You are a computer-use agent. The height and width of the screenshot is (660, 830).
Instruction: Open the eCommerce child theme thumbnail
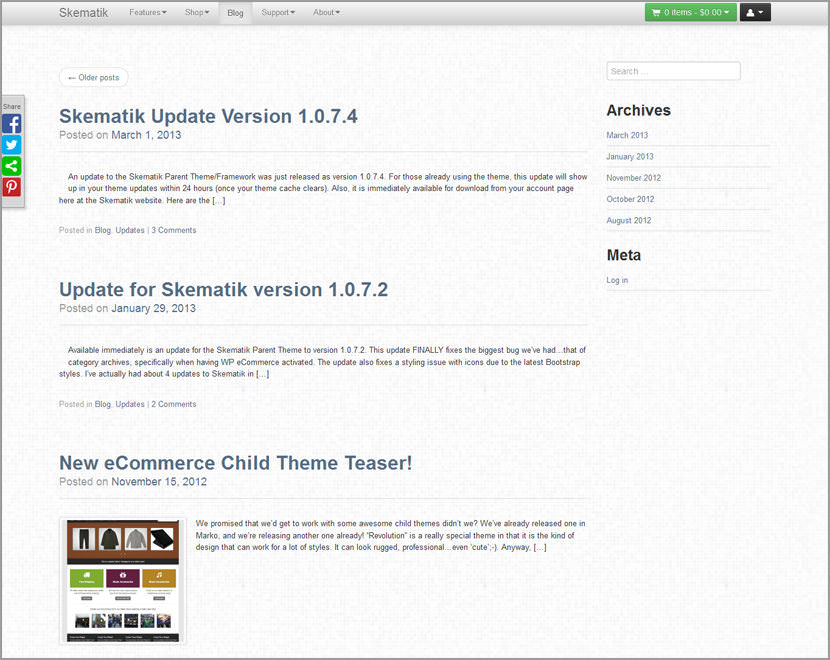pos(123,581)
